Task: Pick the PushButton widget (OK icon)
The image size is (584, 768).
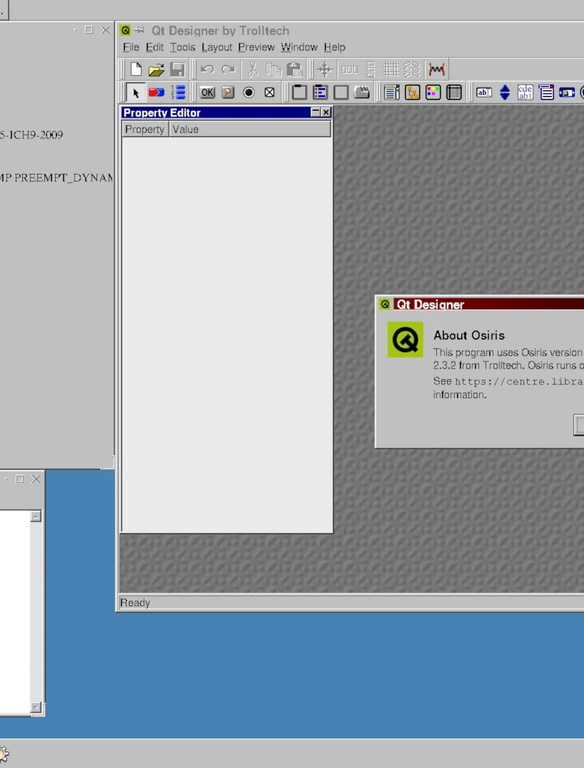Action: click(207, 93)
